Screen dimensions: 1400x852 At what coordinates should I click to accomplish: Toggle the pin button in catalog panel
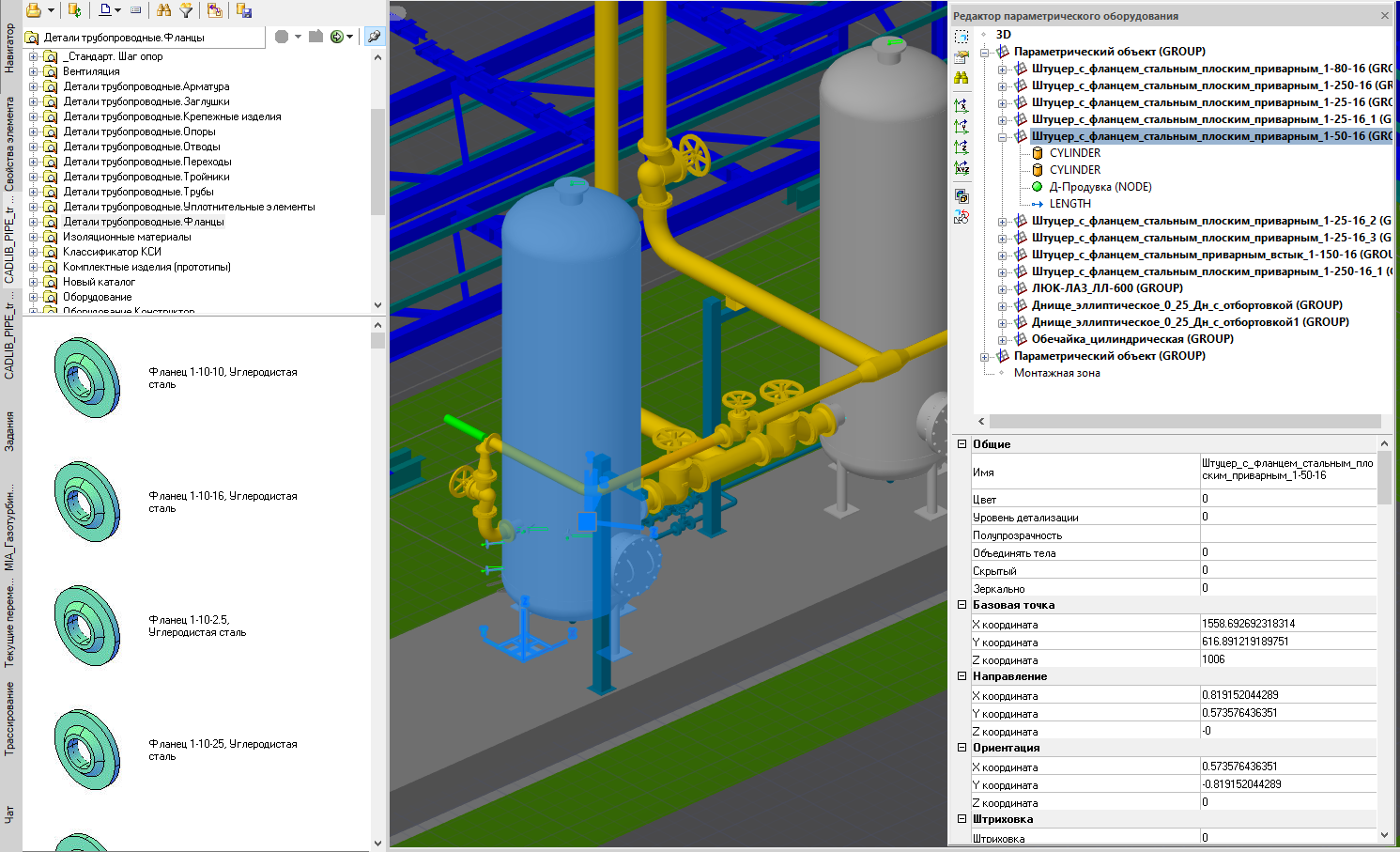pyautogui.click(x=374, y=37)
